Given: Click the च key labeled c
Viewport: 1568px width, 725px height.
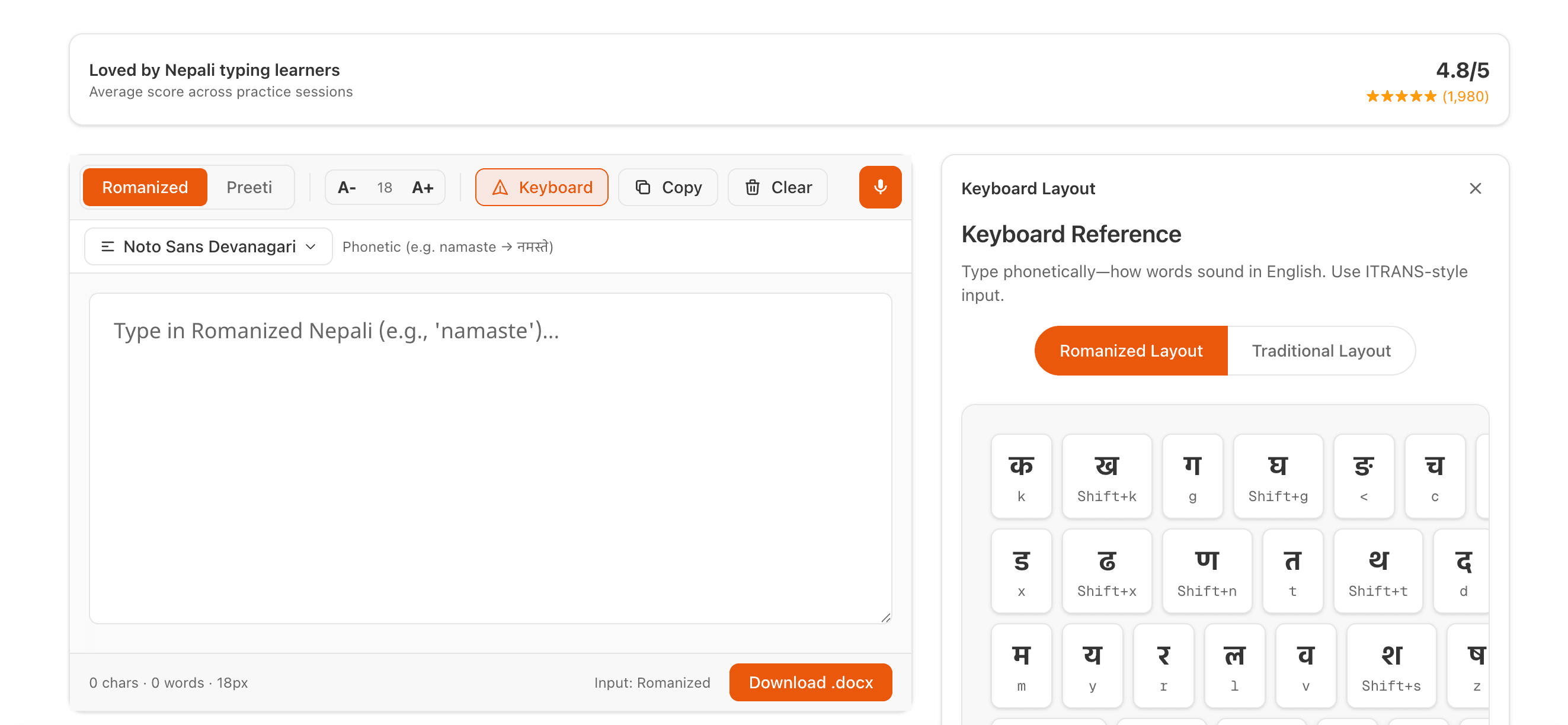Looking at the screenshot, I should coord(1435,476).
